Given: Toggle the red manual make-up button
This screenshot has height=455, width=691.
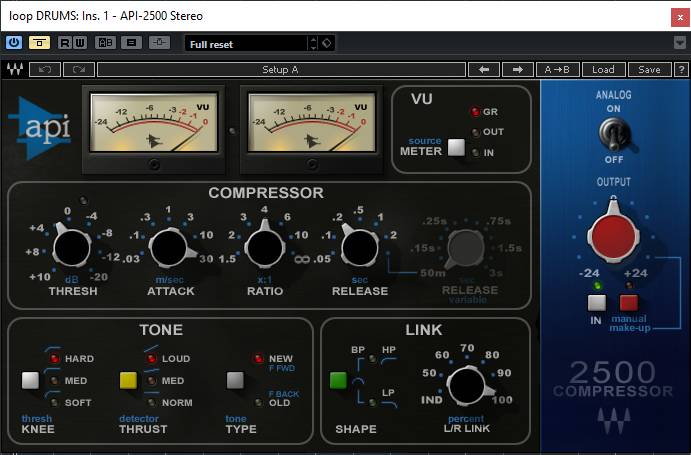Looking at the screenshot, I should pos(629,303).
